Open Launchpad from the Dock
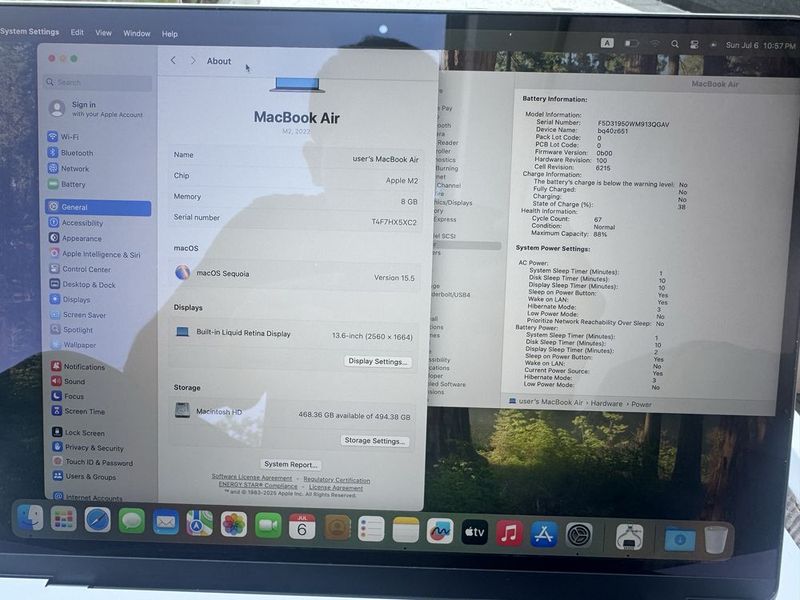 tap(64, 520)
